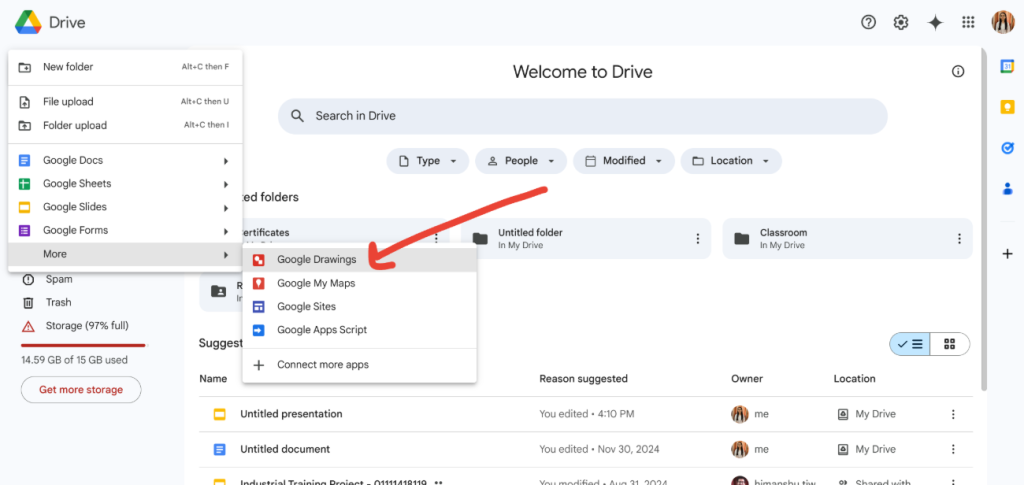Viewport: 1024px width, 485px height.
Task: Click the settings gear icon
Action: tap(901, 23)
